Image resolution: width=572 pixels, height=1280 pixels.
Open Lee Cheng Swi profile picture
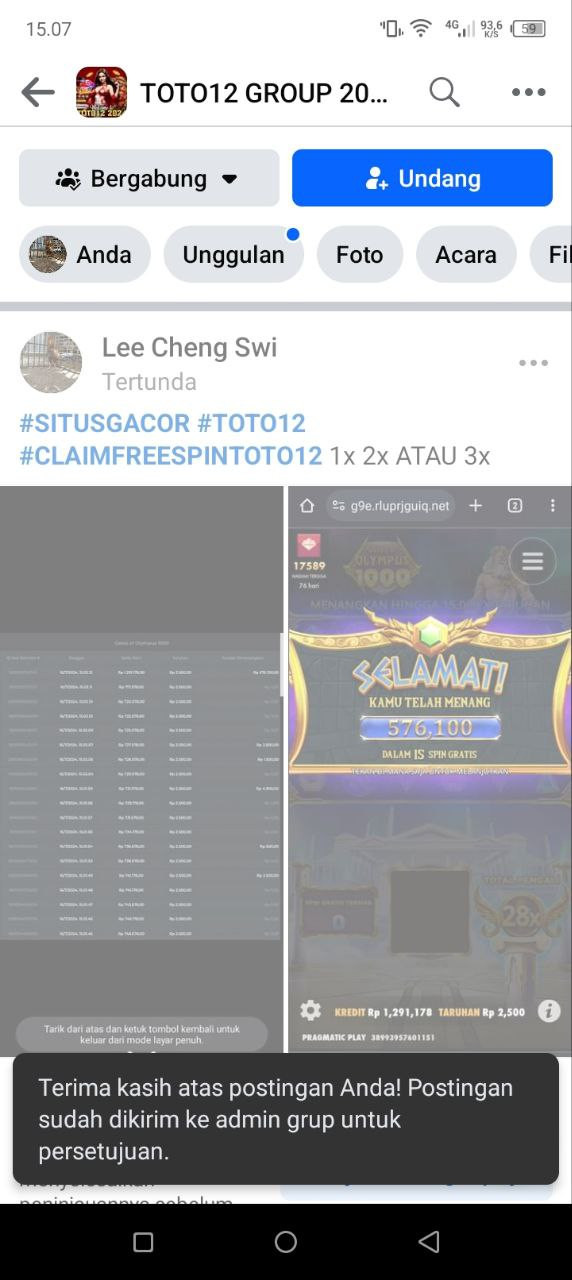51,362
